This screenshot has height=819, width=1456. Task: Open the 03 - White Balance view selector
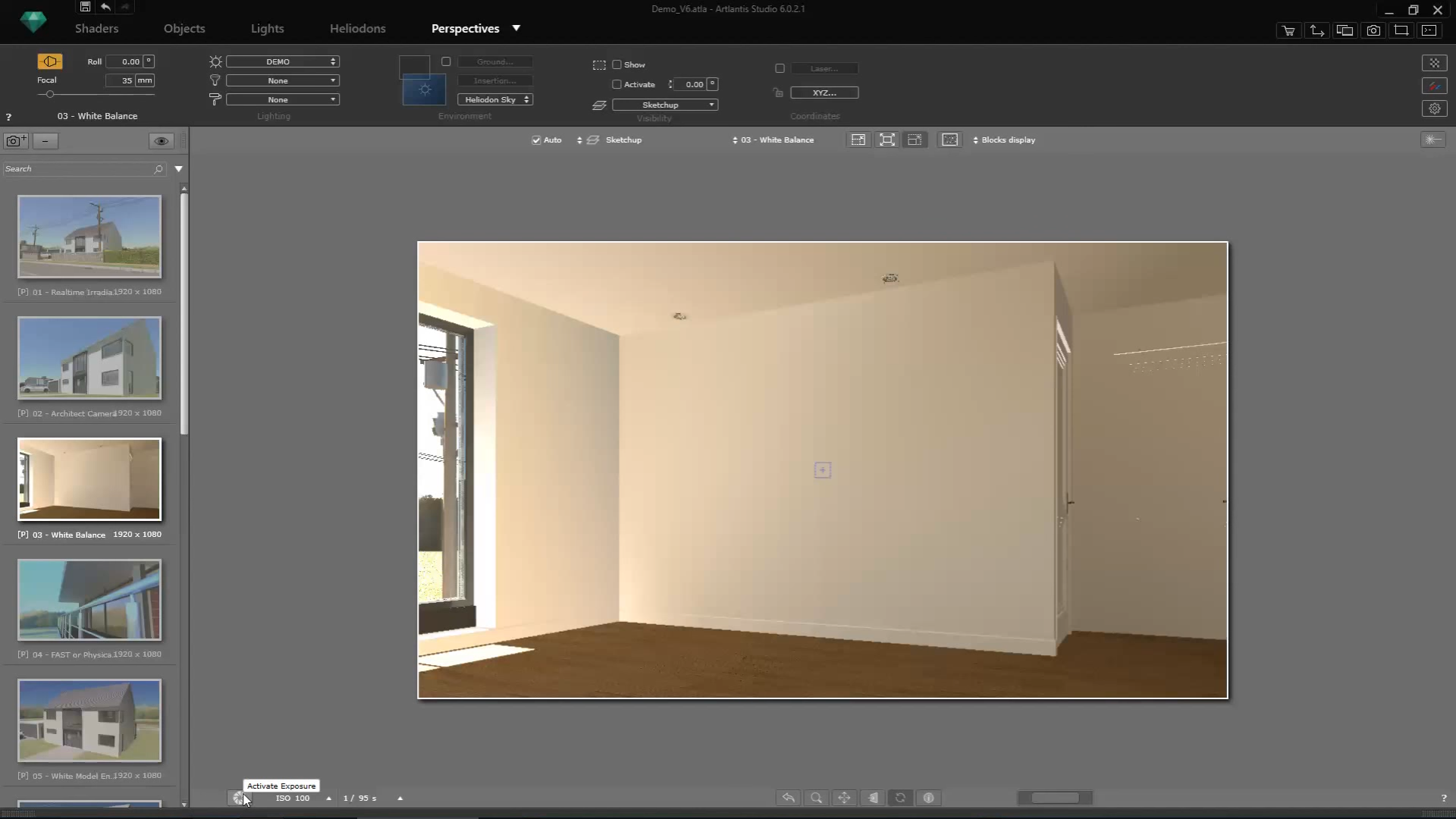pos(773,140)
